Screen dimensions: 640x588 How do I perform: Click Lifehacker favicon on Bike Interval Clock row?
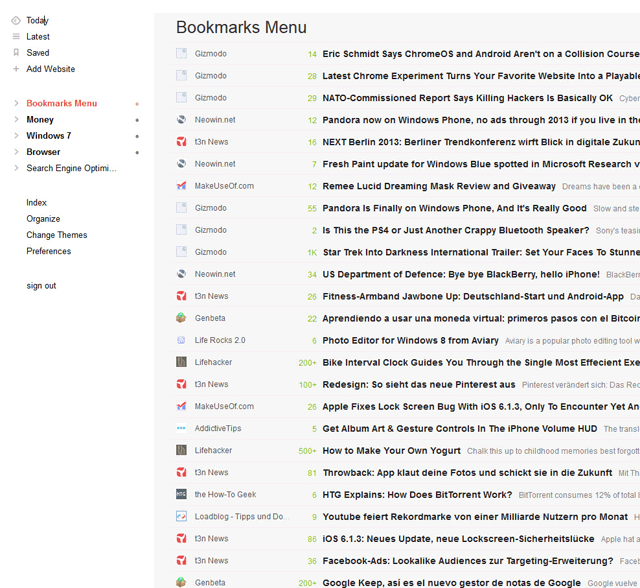[x=181, y=362]
